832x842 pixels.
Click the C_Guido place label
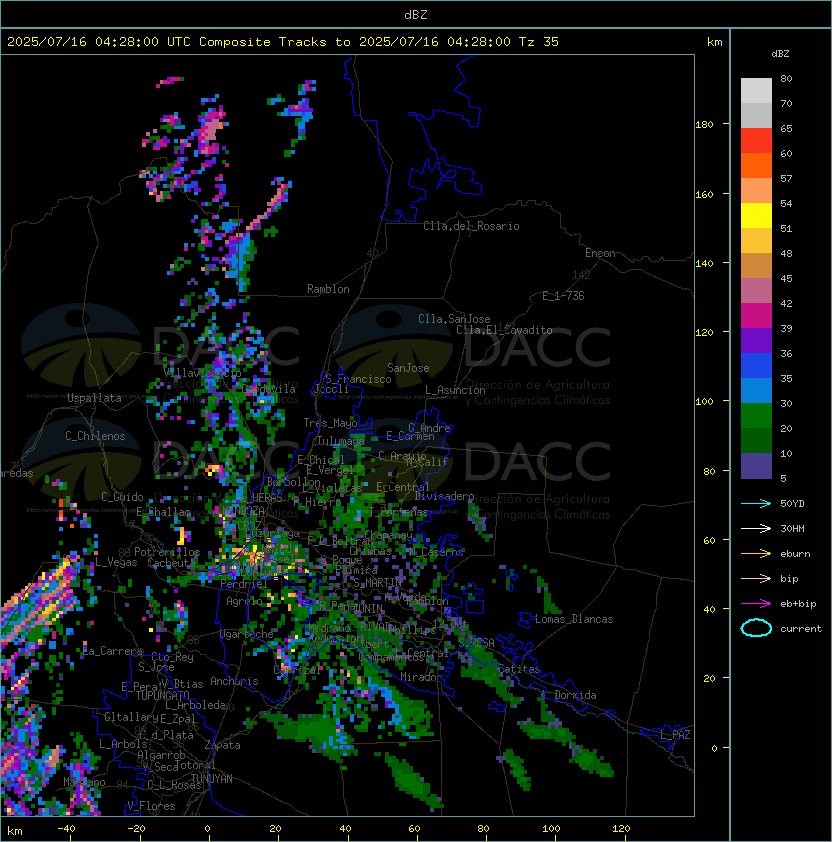pyautogui.click(x=122, y=497)
